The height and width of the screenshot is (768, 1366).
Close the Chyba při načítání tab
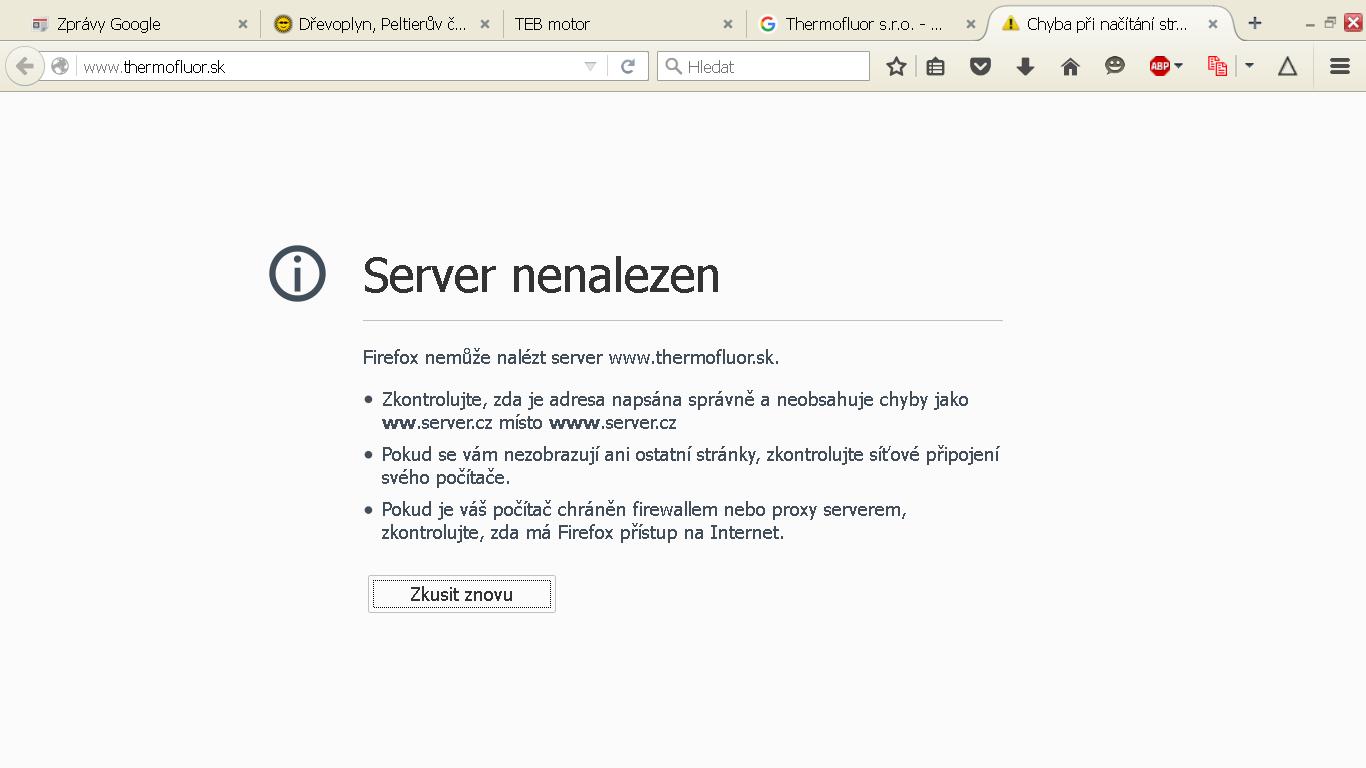[1212, 24]
